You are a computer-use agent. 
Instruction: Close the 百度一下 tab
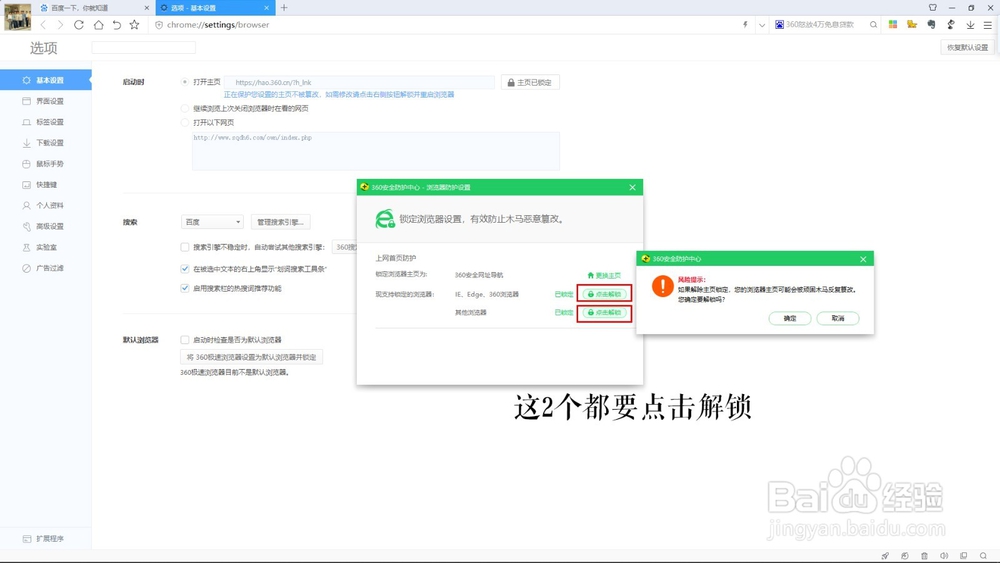147,8
